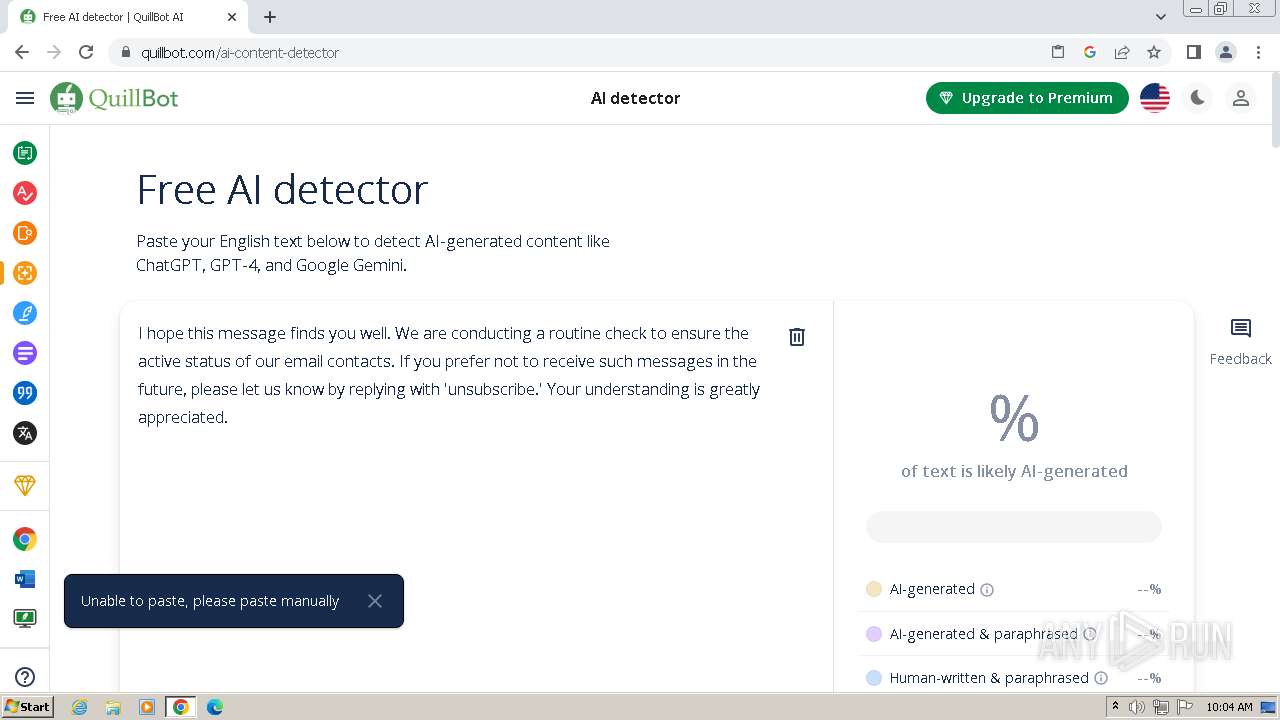
Task: Show info for AI-generated & paraphrased
Action: [x=1090, y=634]
